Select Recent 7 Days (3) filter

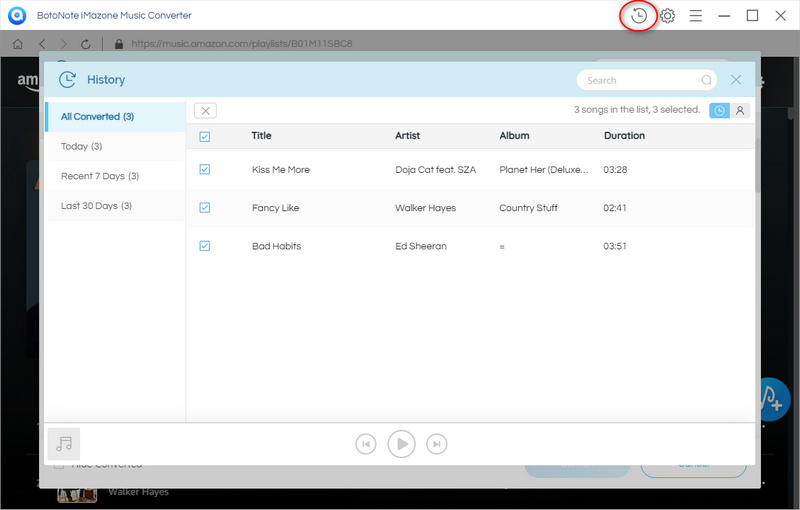(116, 176)
